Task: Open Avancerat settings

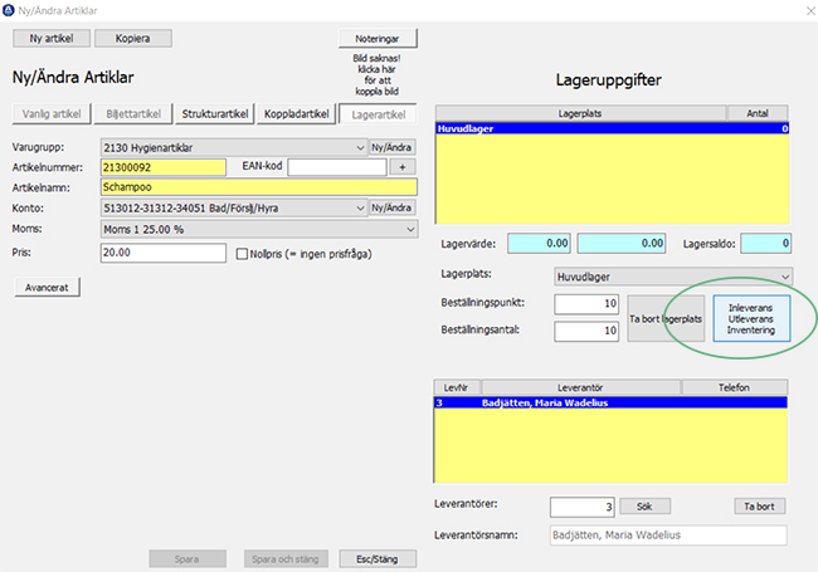Action: [x=47, y=288]
